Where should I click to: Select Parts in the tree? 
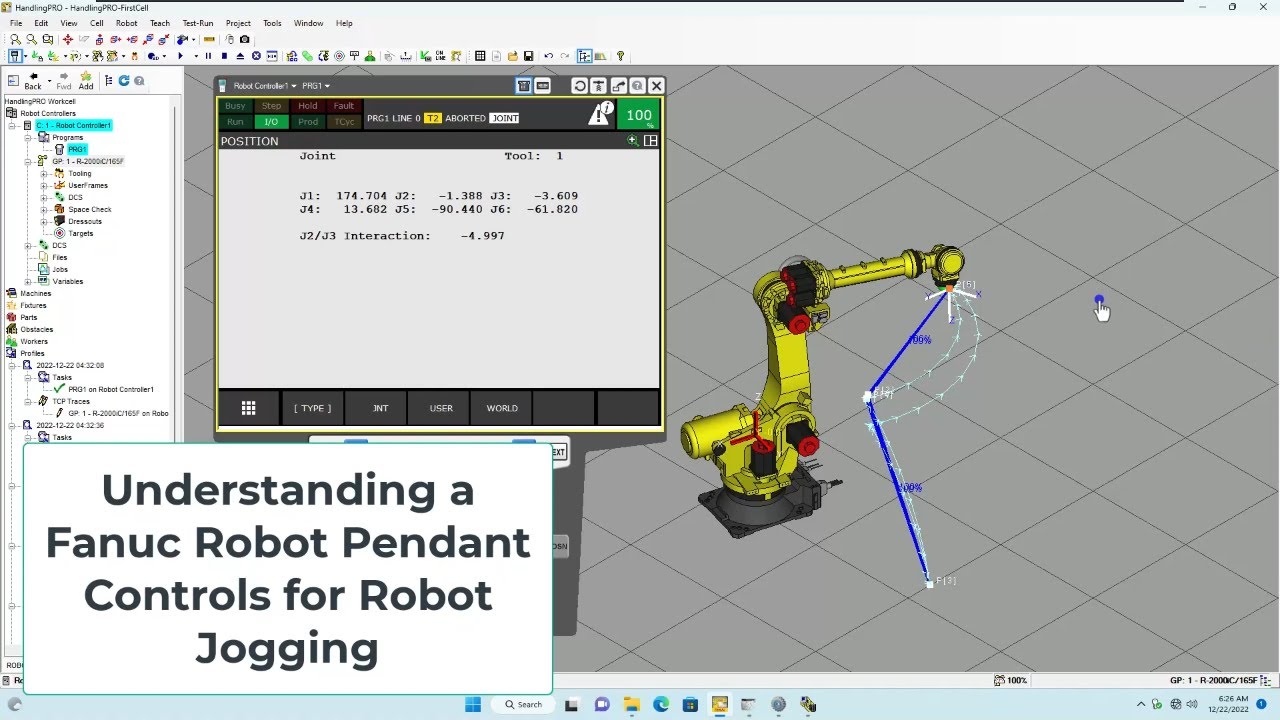[29, 317]
